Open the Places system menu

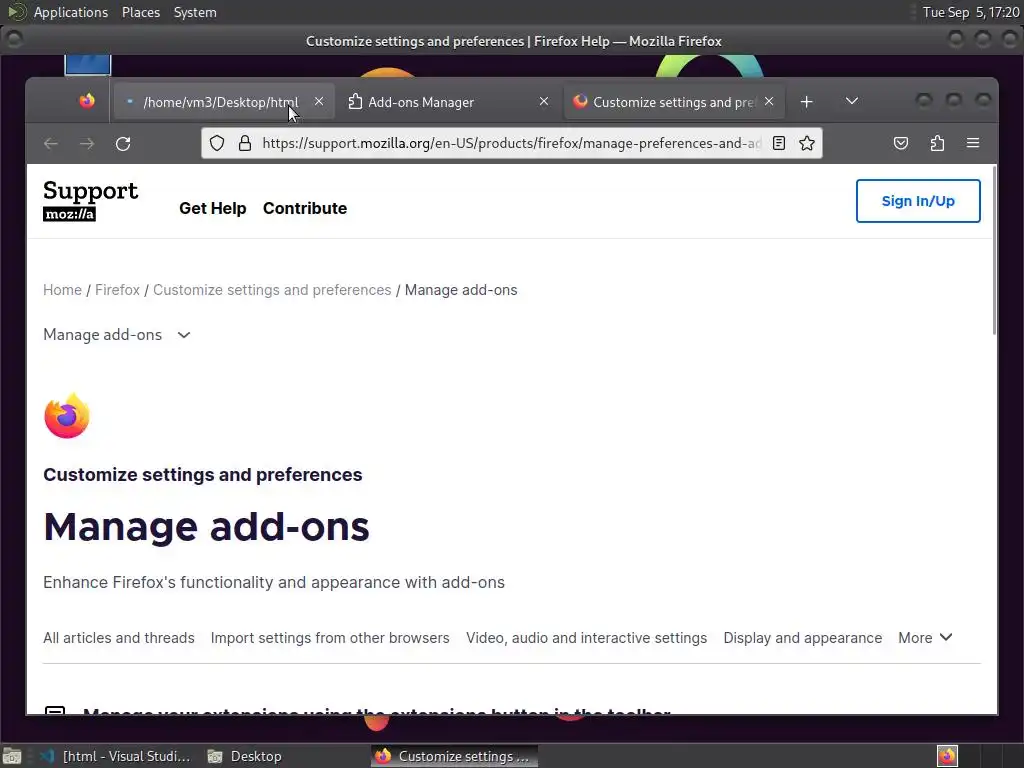(x=140, y=12)
